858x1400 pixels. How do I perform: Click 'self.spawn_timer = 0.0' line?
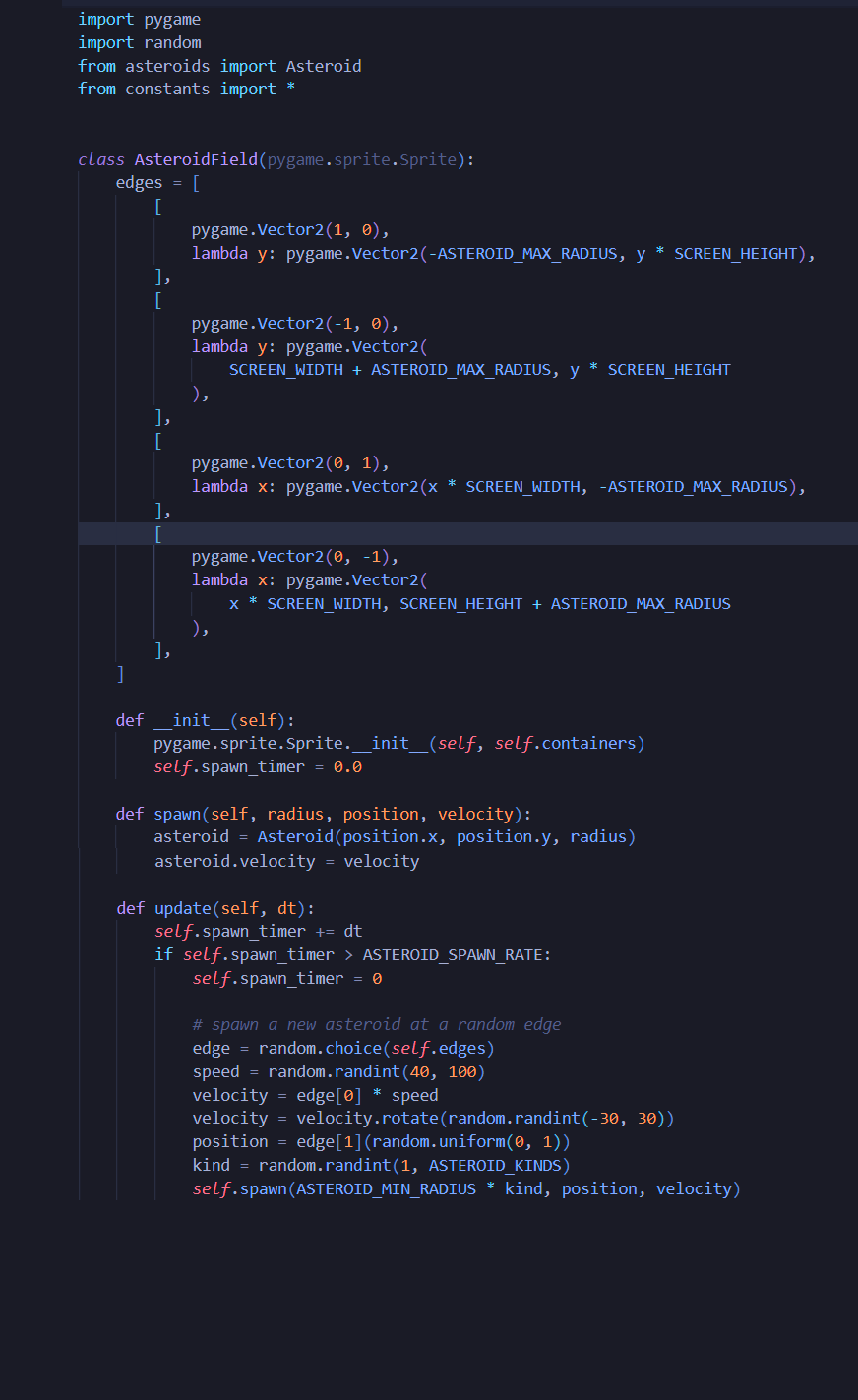coord(258,766)
